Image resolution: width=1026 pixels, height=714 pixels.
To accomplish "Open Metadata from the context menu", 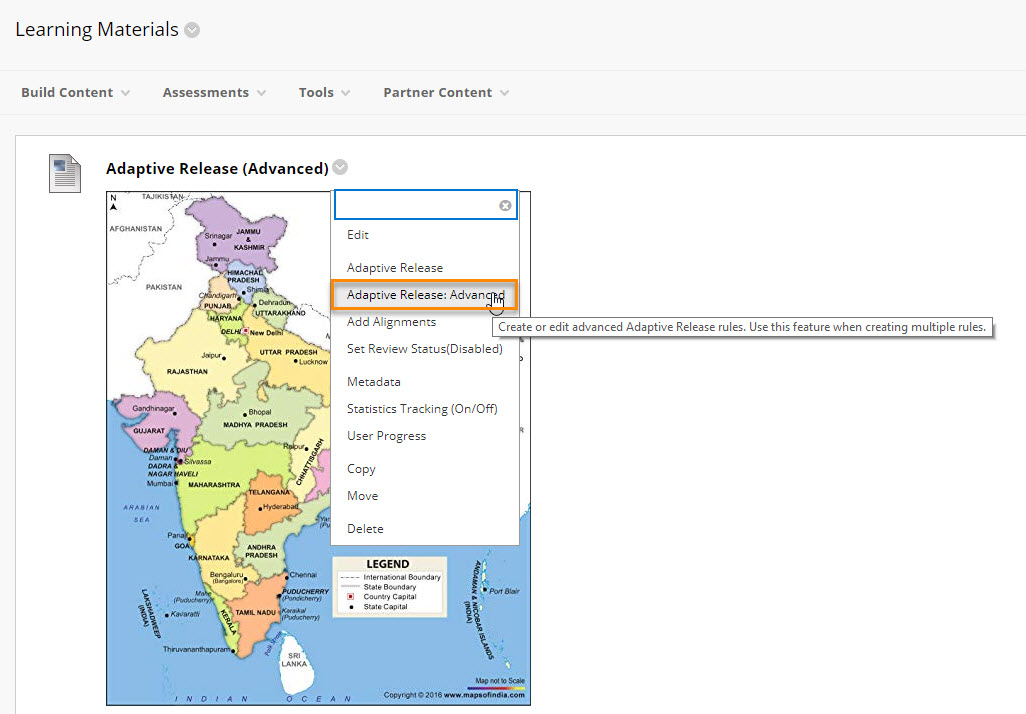I will tap(374, 382).
